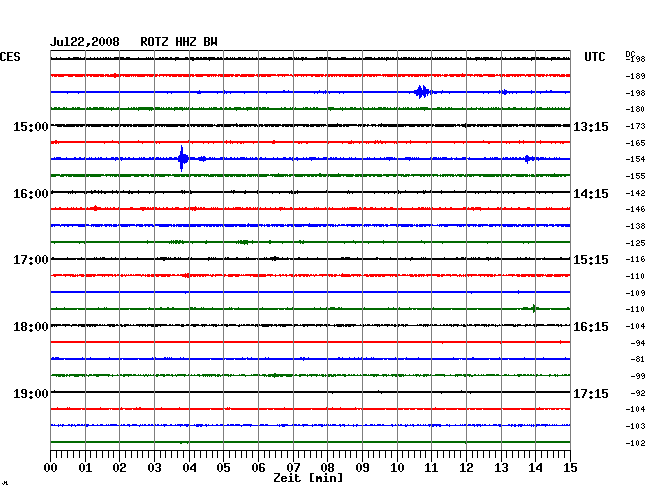This screenshot has height=494, width=650.
Task: Click the small blue burst near minute 14
Action: coord(527,159)
